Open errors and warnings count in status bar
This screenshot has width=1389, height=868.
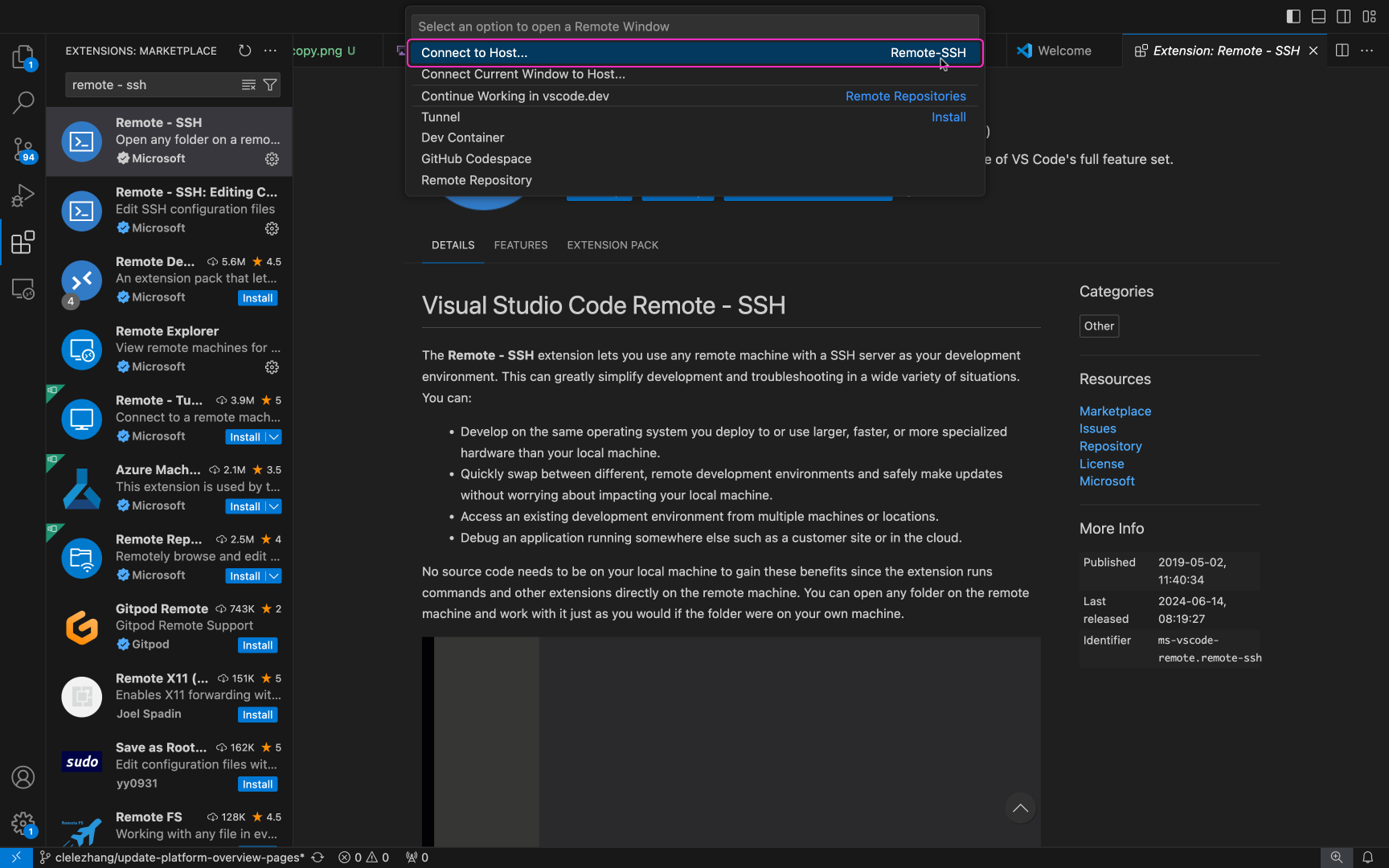coord(364,858)
